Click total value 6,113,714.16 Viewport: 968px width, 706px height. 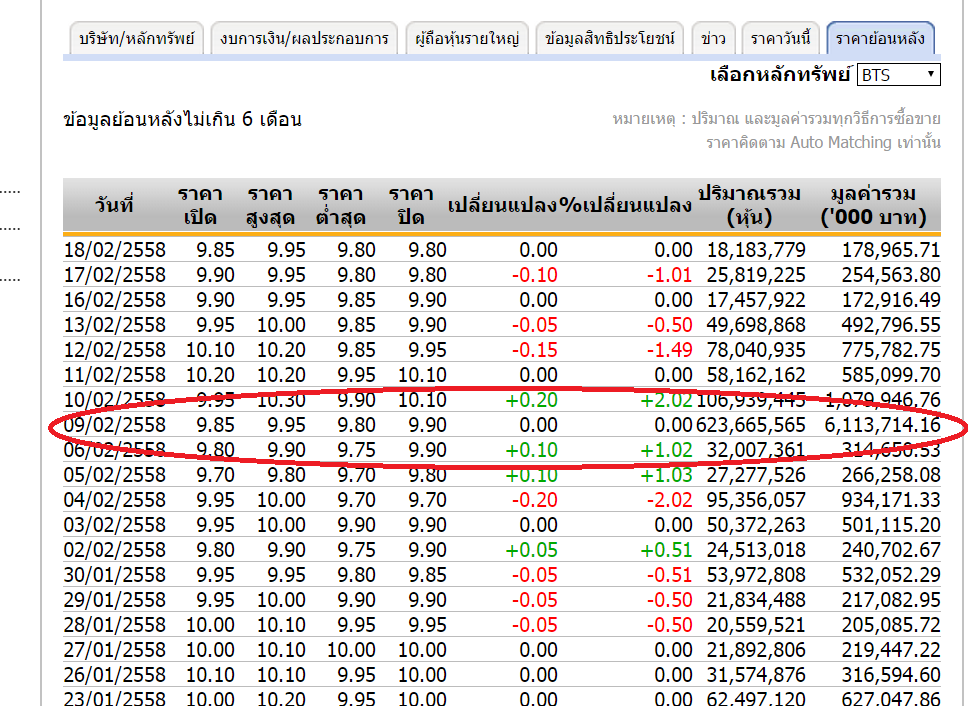click(x=881, y=425)
